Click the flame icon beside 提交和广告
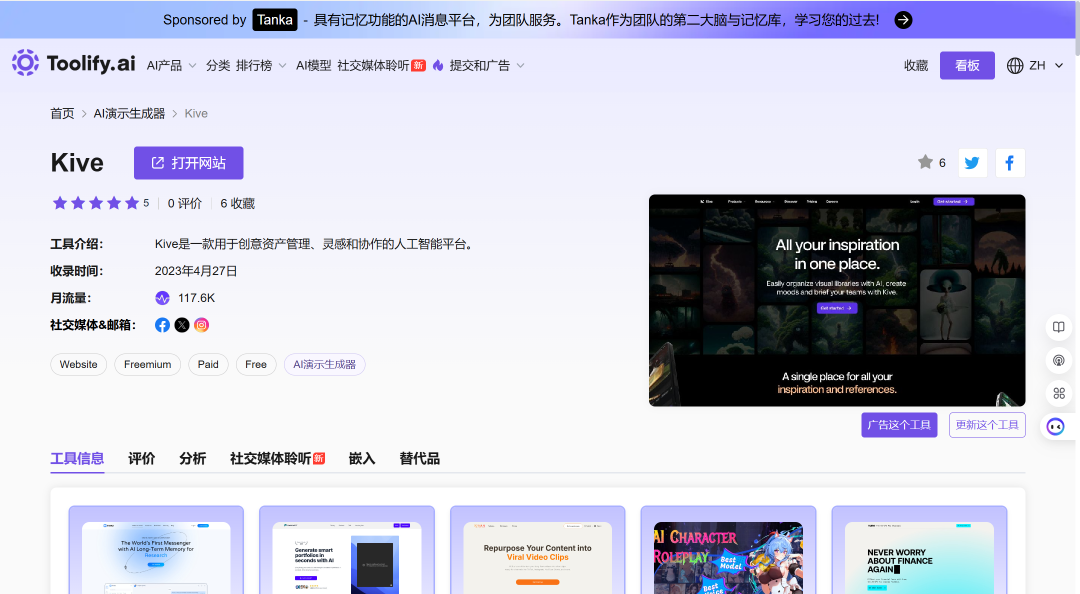The image size is (1080, 594). point(438,65)
